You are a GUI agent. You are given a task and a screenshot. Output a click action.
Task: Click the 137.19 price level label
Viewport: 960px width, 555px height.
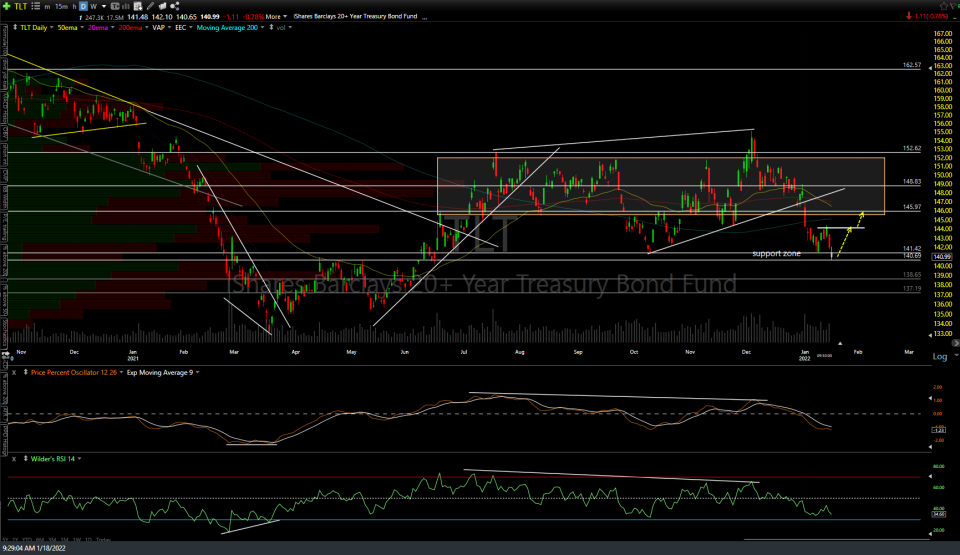click(912, 289)
